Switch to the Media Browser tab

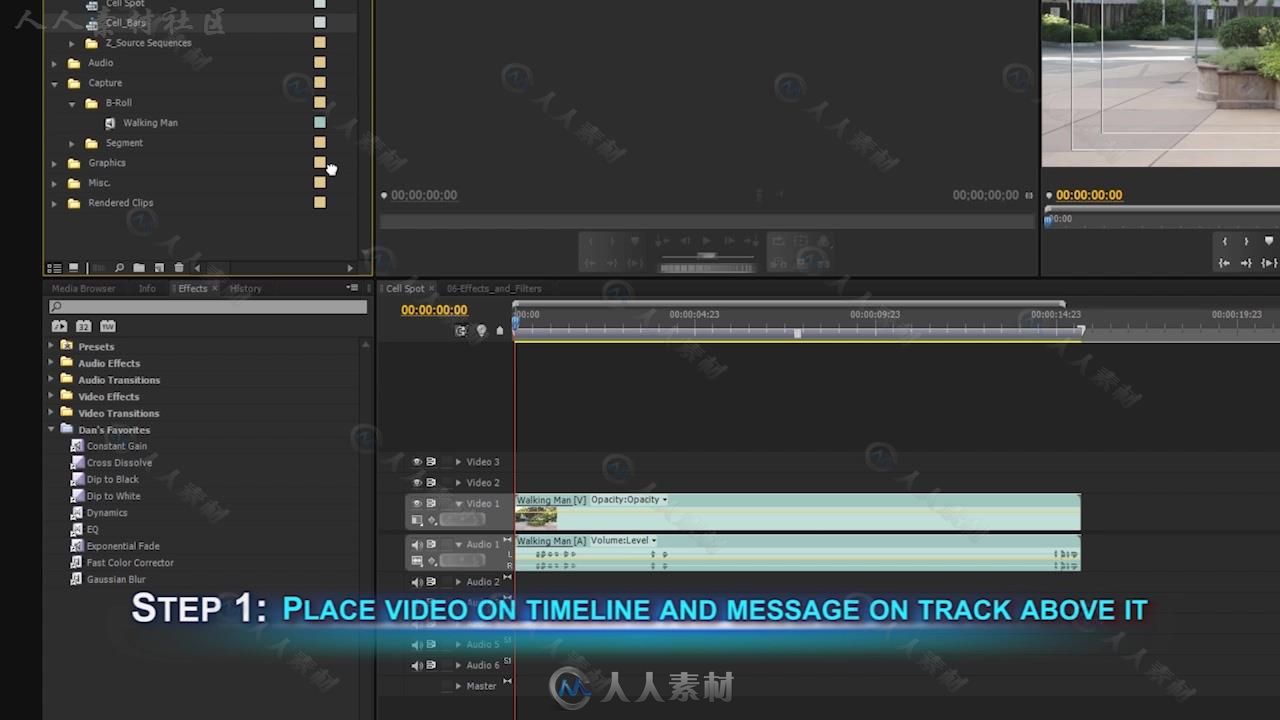84,289
